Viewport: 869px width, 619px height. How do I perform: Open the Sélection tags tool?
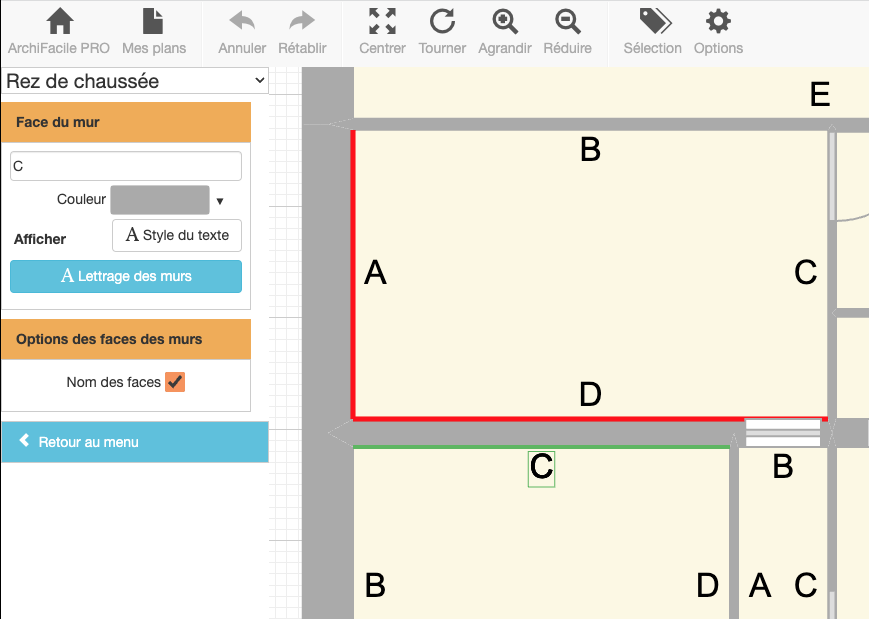coord(654,22)
